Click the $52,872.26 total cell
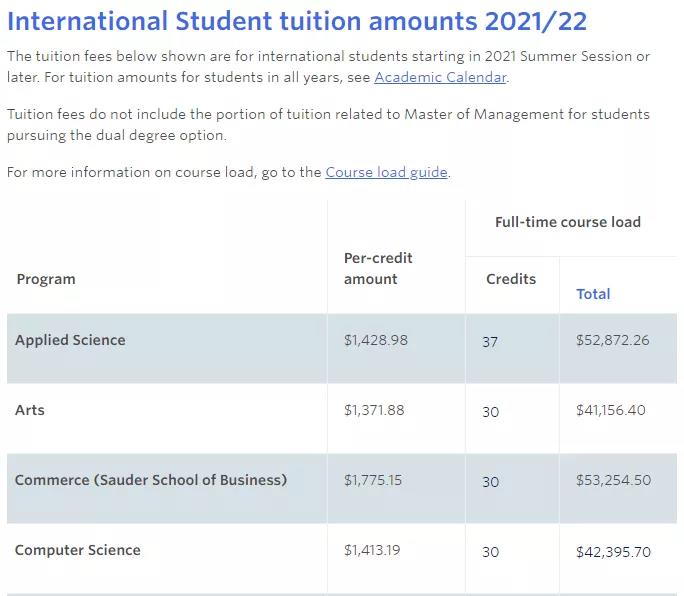Screen dimensions: 684x596 coord(613,340)
